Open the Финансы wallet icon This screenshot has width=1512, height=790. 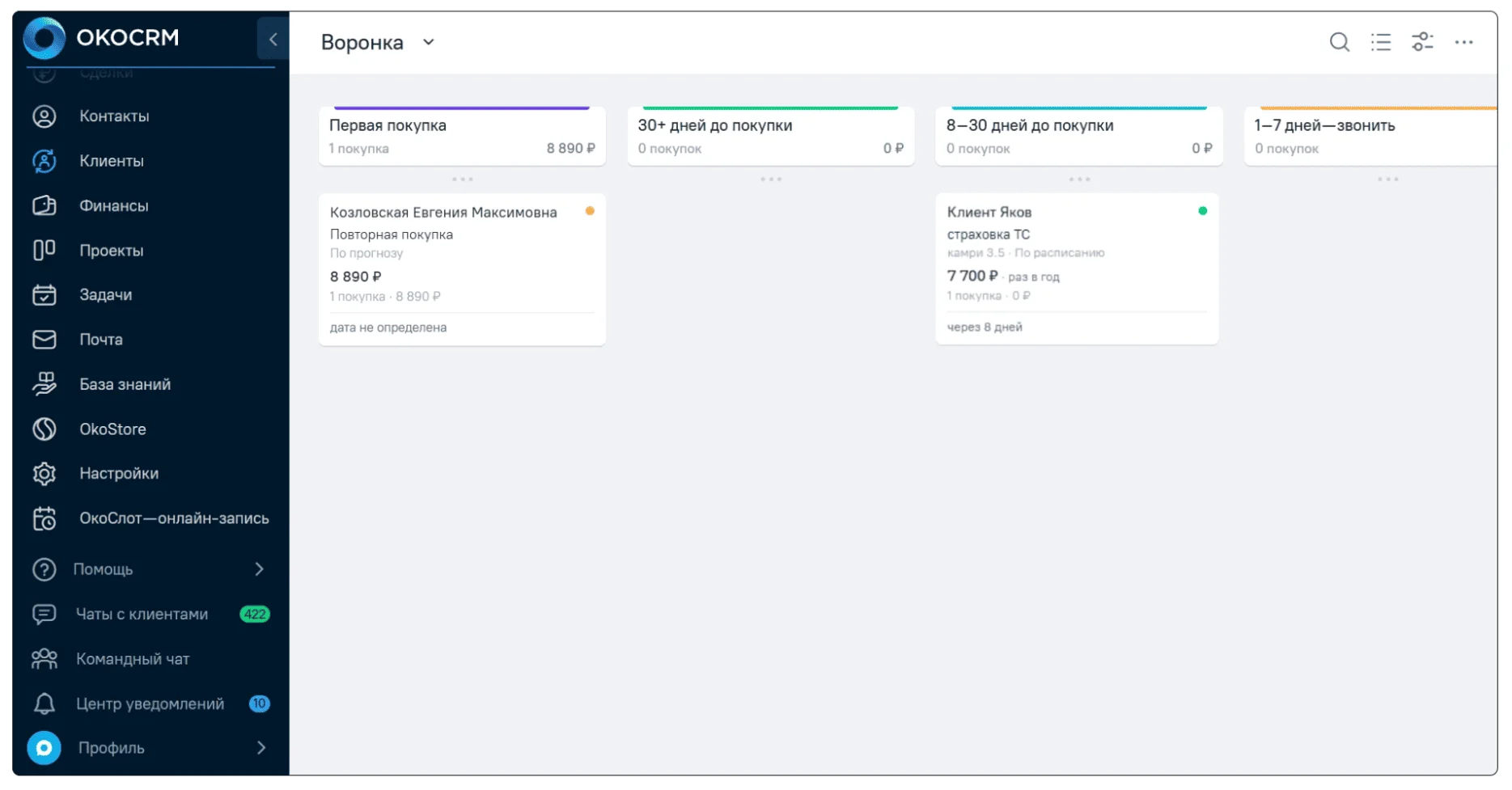(44, 205)
